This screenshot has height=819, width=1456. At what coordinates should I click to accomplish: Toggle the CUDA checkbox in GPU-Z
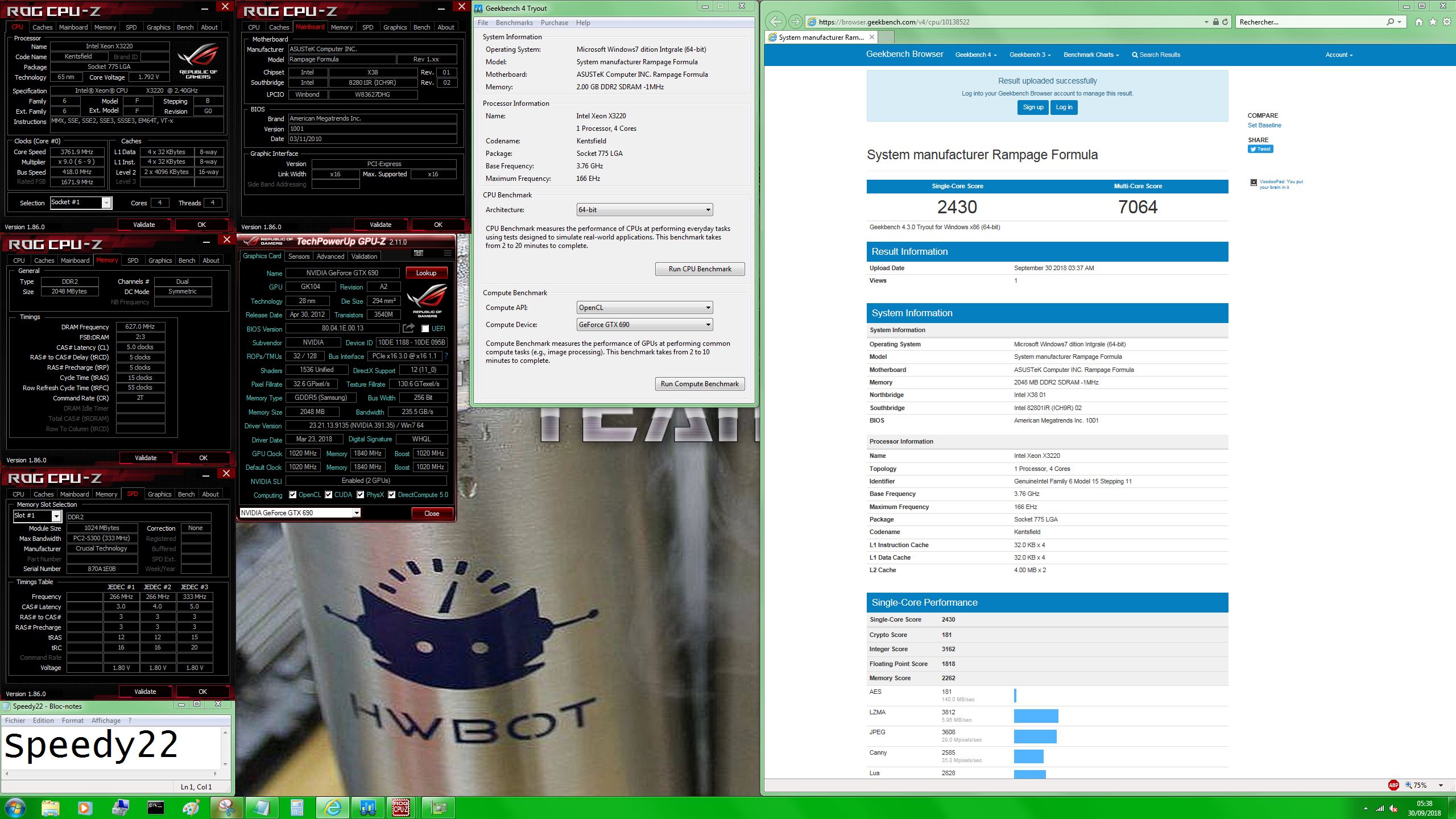[x=328, y=495]
